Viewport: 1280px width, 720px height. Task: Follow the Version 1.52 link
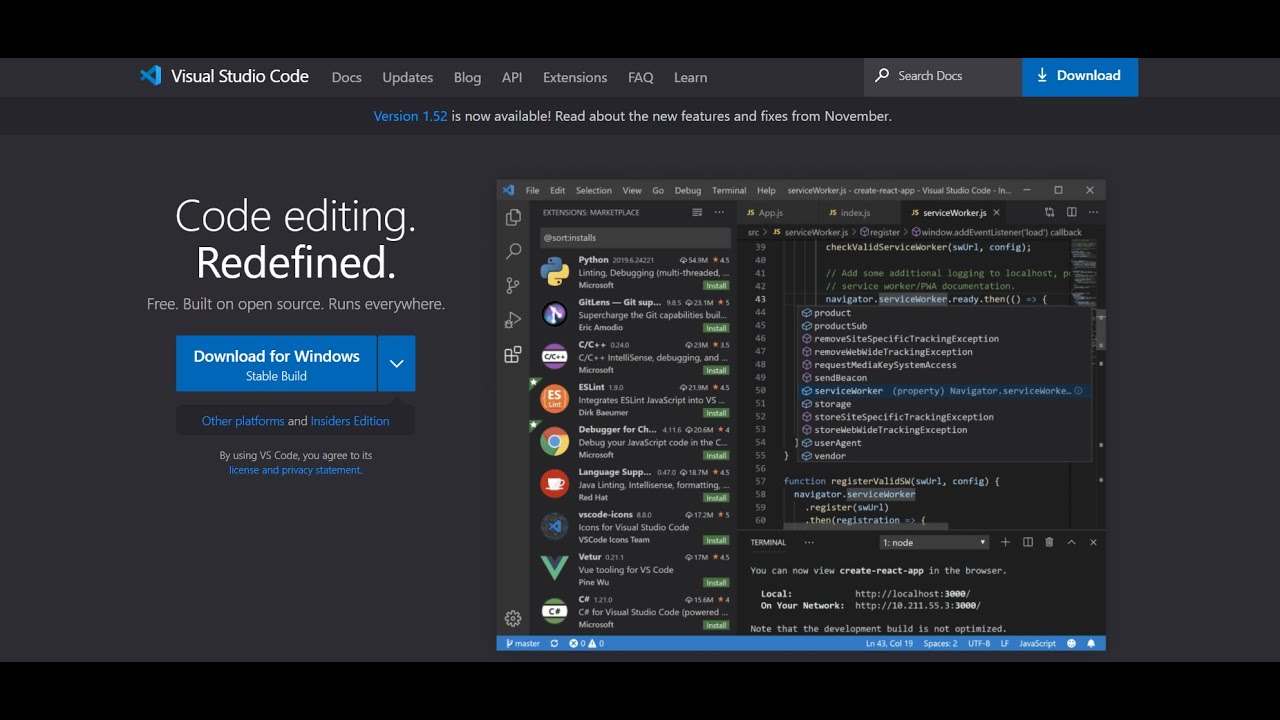coord(410,116)
